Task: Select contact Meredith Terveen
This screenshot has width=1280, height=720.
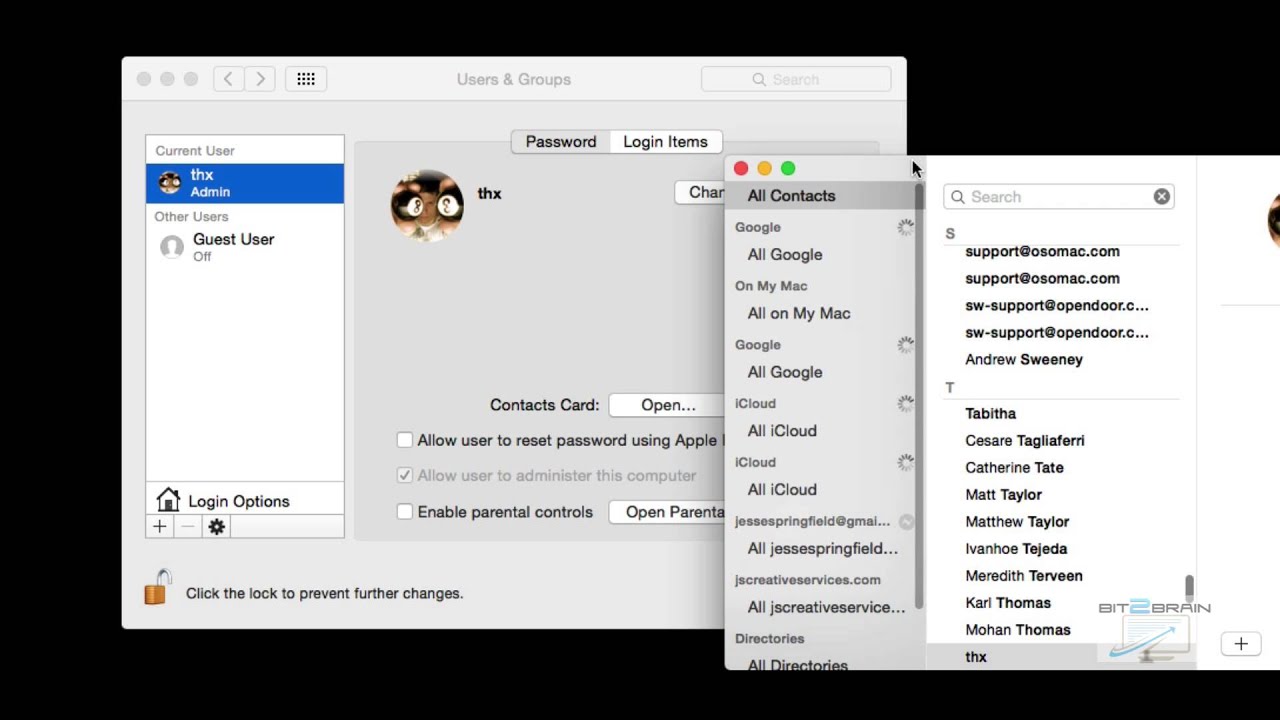Action: click(1023, 575)
